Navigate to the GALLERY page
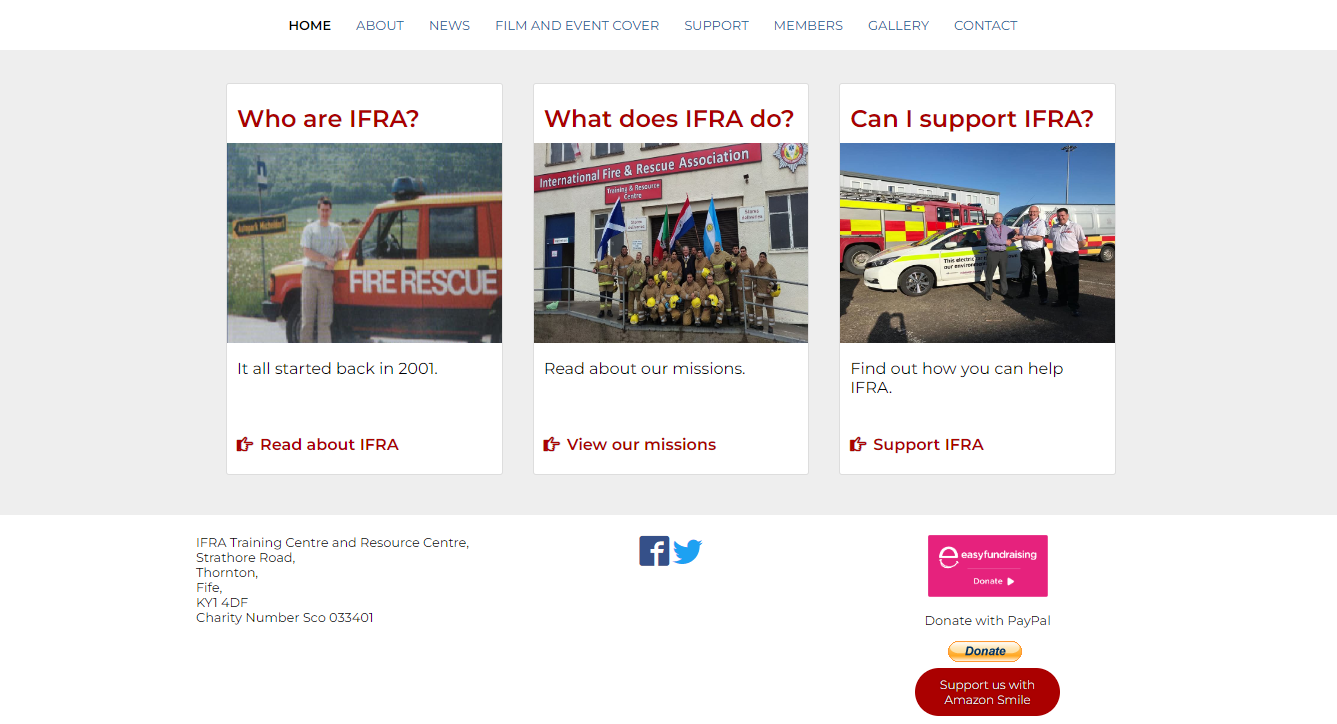Image resolution: width=1337 pixels, height=724 pixels. point(898,25)
